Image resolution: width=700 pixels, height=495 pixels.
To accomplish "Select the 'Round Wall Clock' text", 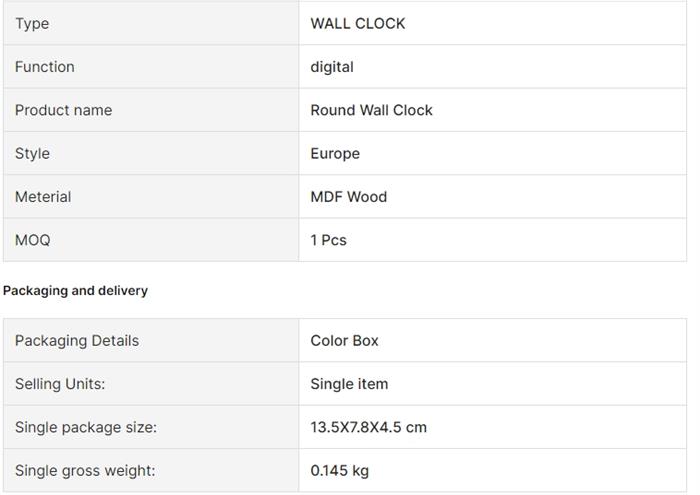I will coord(371,110).
